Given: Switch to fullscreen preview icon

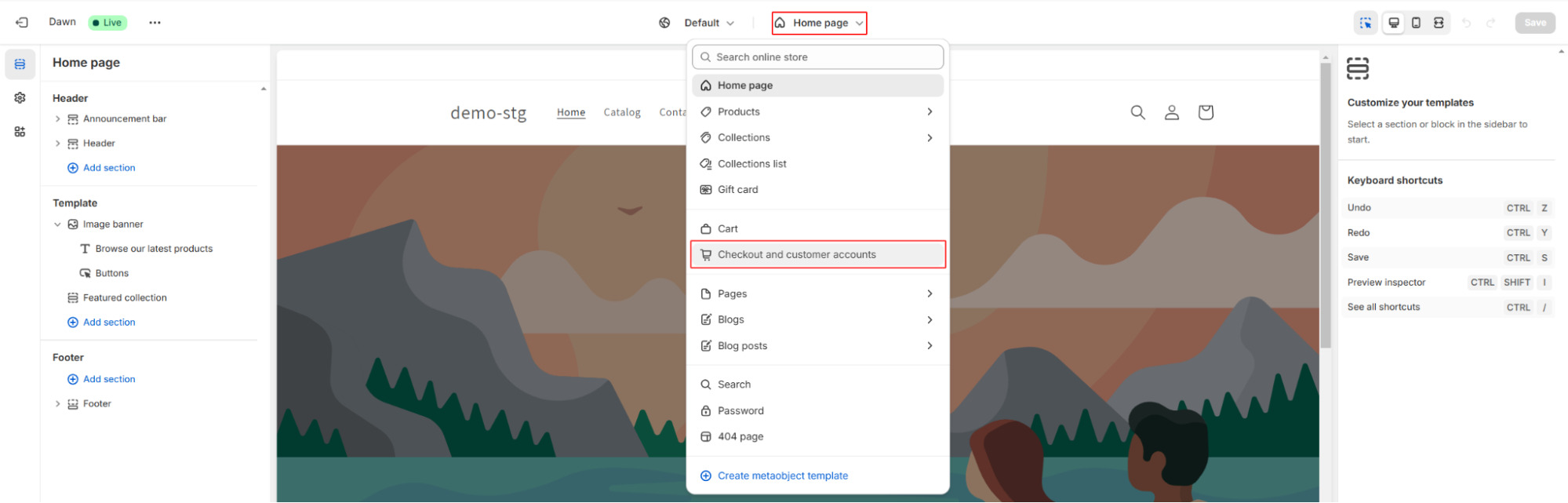Looking at the screenshot, I should [x=1439, y=23].
